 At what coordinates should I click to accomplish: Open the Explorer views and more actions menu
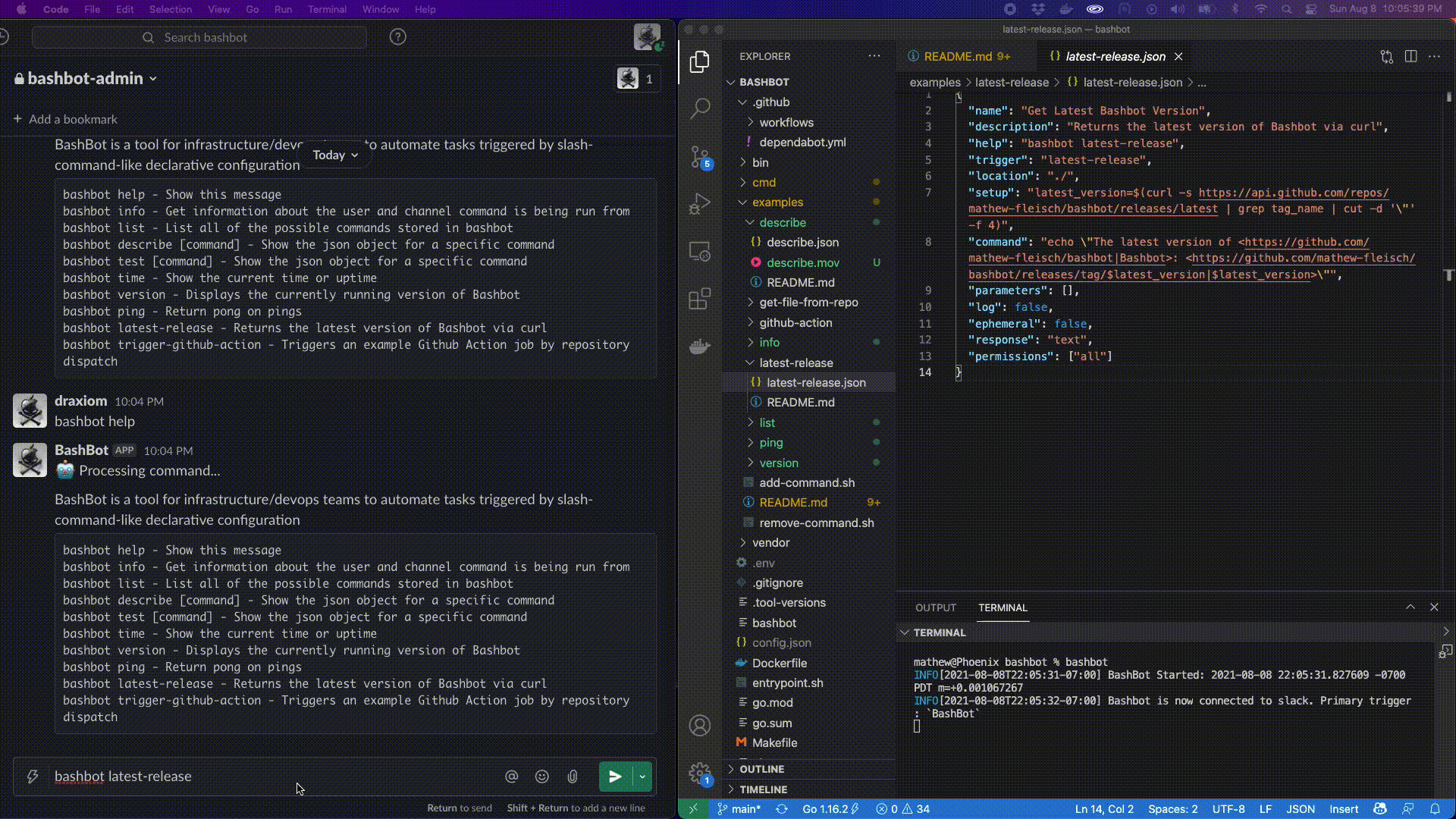tap(874, 56)
